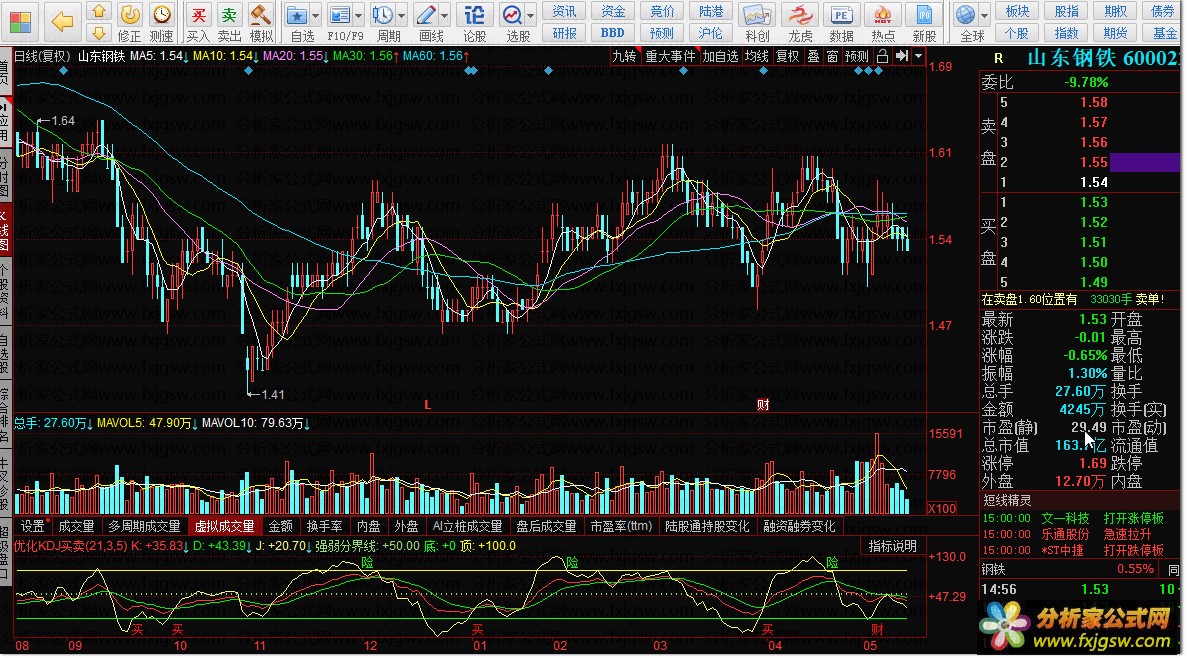Click the 修正 refresh icon
The width and height of the screenshot is (1187, 658).
pos(129,22)
